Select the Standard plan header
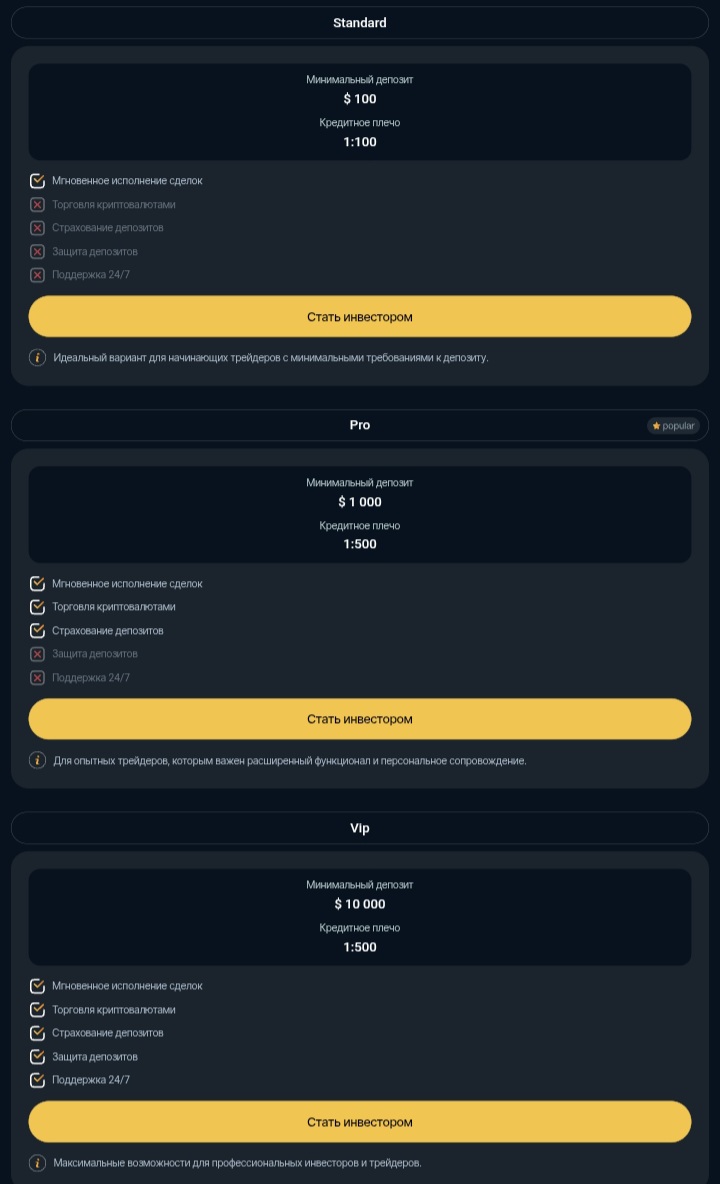Image resolution: width=720 pixels, height=1184 pixels. [360, 23]
